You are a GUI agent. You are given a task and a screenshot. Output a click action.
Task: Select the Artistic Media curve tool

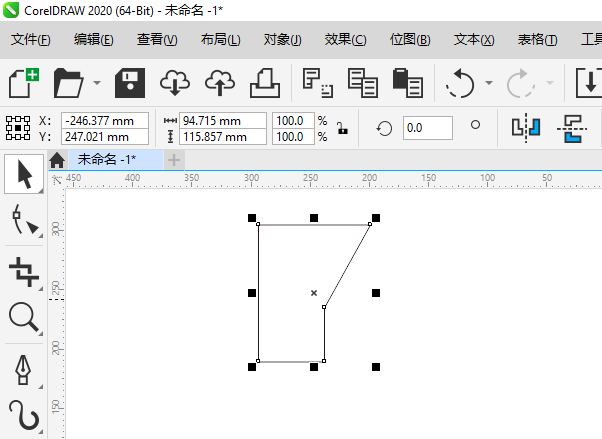24,416
